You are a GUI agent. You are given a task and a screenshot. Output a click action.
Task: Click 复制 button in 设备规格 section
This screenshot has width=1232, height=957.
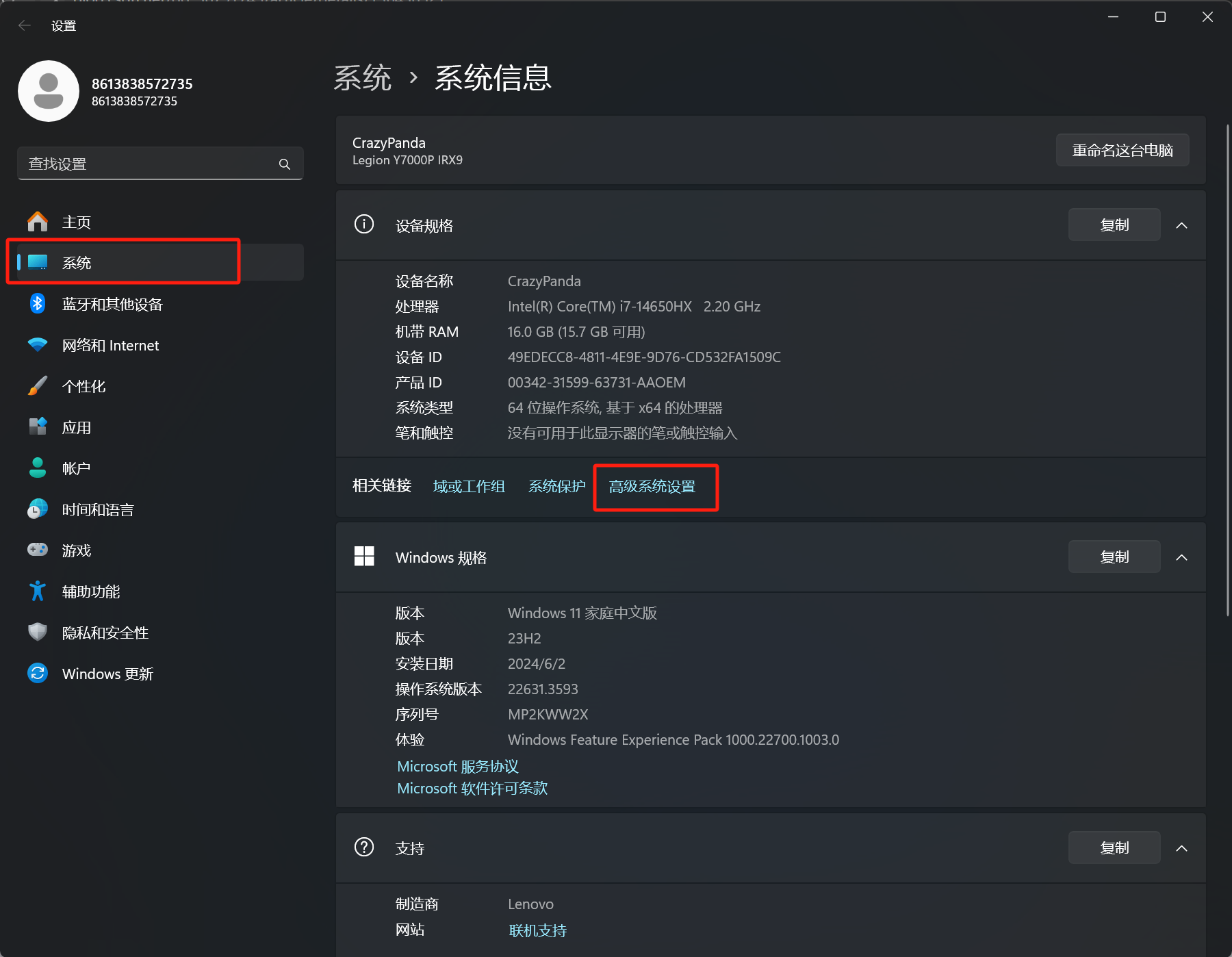point(1114,225)
